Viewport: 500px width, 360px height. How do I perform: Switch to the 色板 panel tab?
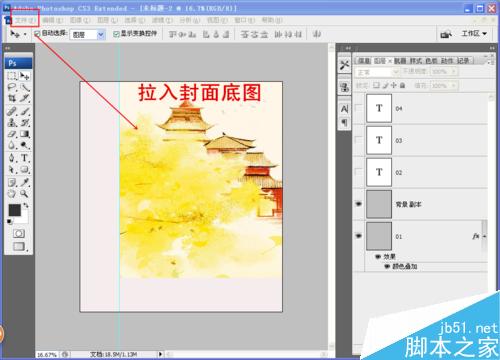pos(431,61)
